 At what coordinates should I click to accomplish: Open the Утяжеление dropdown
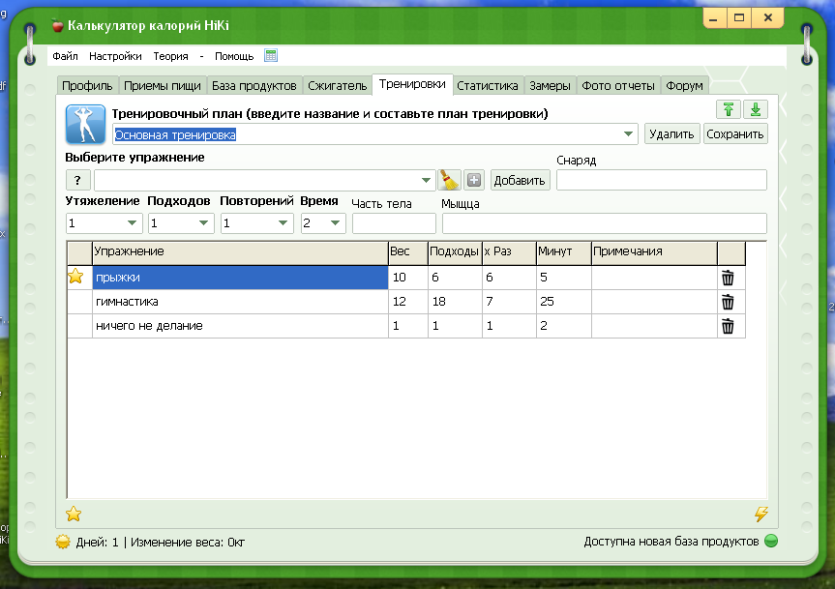132,223
